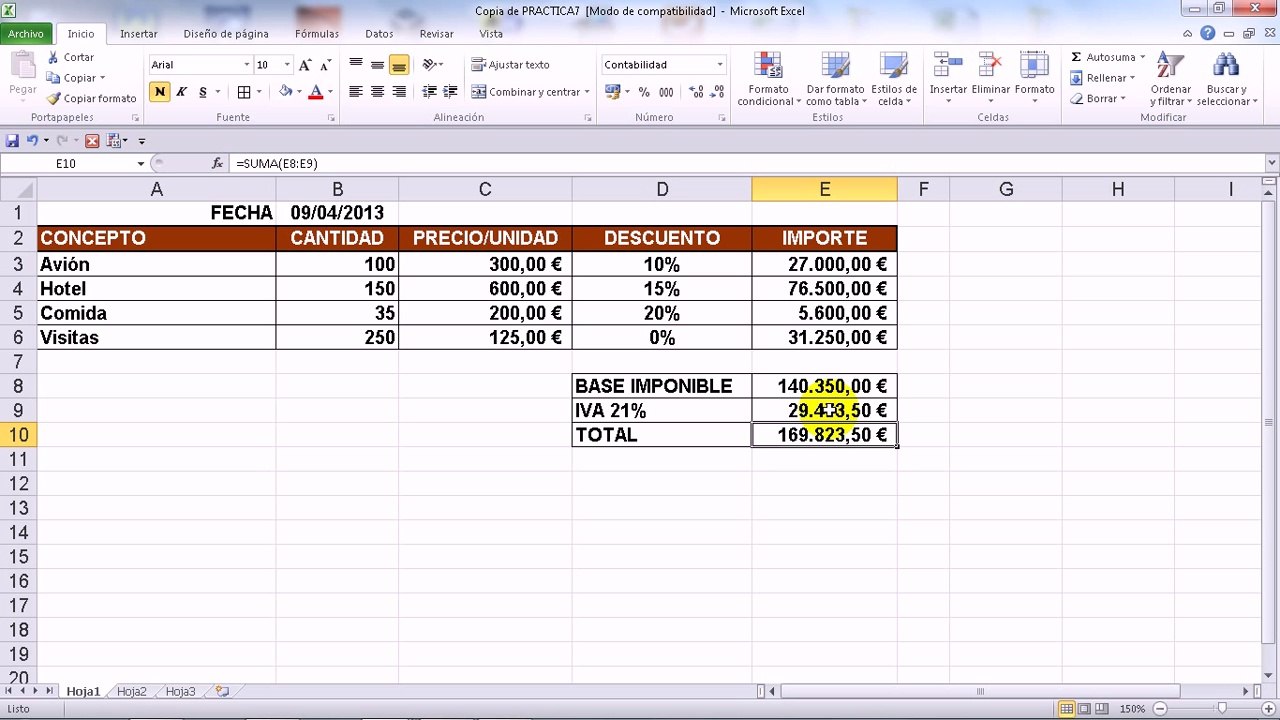This screenshot has width=1280, height=720.
Task: Open the Name Box dropdown arrow
Action: tap(141, 163)
